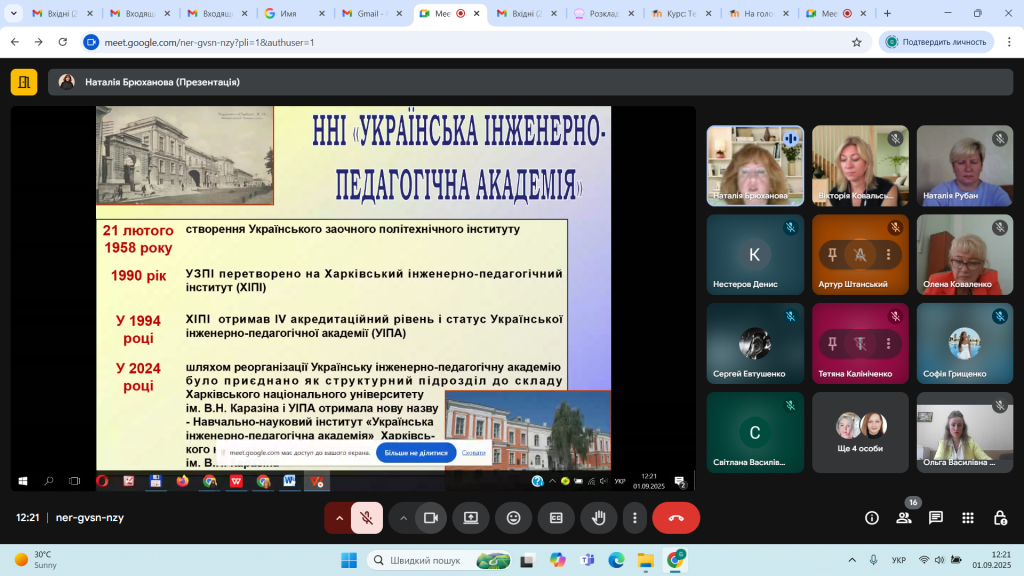The height and width of the screenshot is (576, 1024).
Task: Leave the call with red hang-up button
Action: pyautogui.click(x=676, y=518)
